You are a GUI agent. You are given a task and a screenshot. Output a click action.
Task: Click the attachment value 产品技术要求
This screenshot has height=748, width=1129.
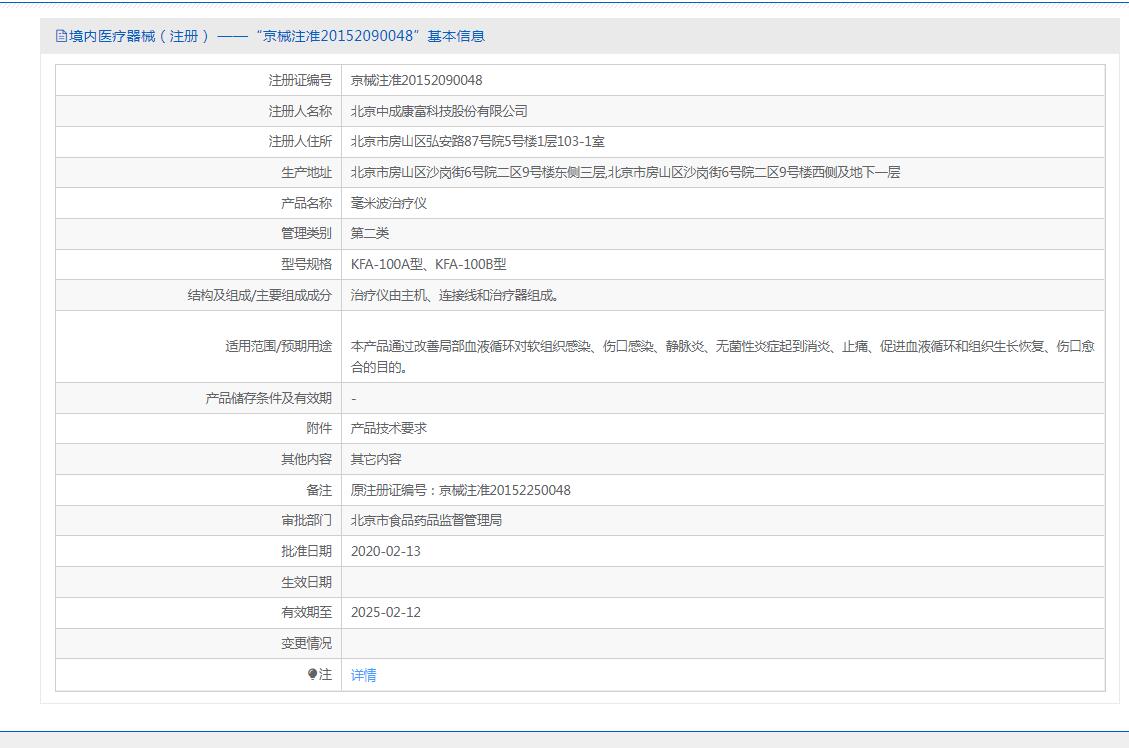[x=389, y=428]
